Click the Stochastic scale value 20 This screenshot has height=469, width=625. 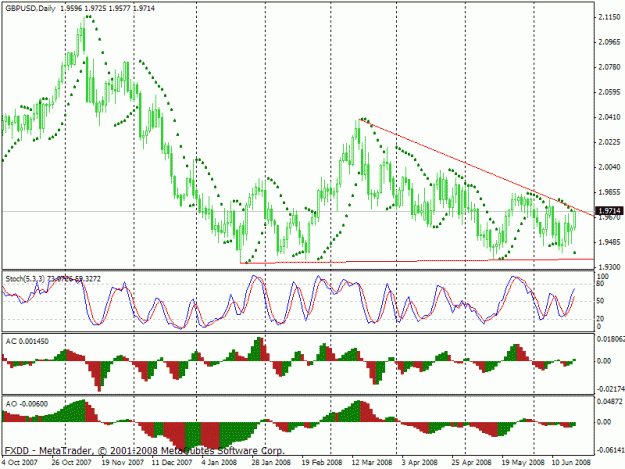[x=600, y=319]
